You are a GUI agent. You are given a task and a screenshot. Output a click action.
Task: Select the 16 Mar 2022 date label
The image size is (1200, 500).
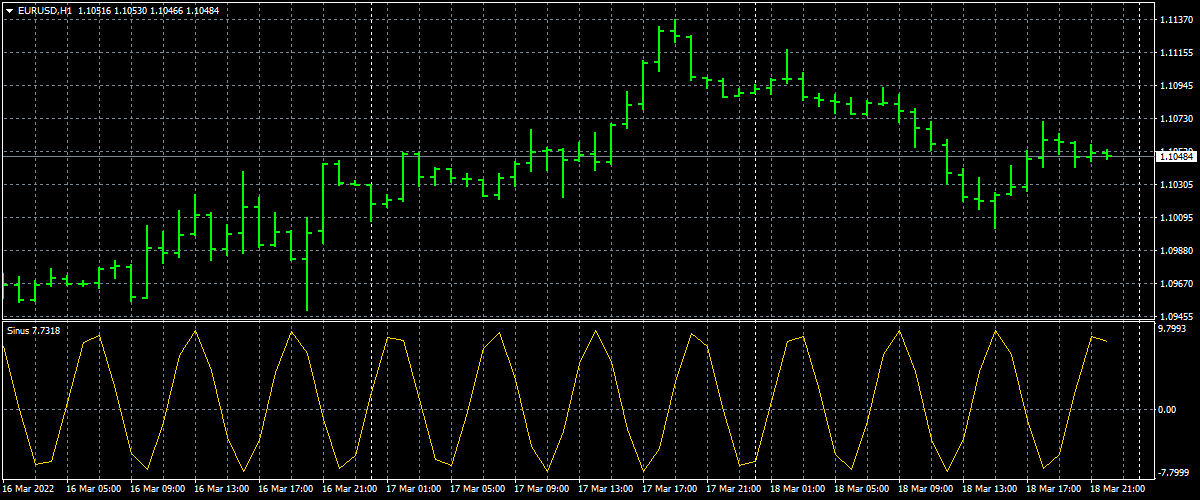point(27,490)
